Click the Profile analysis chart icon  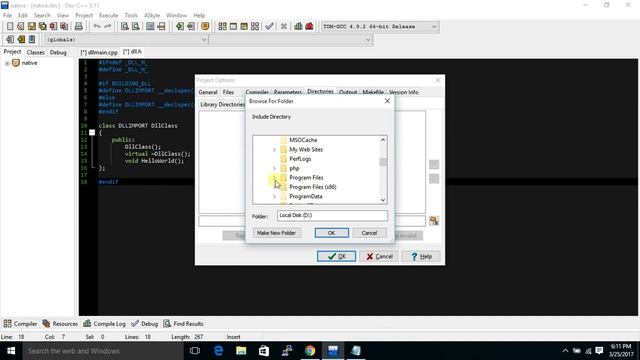[298, 27]
